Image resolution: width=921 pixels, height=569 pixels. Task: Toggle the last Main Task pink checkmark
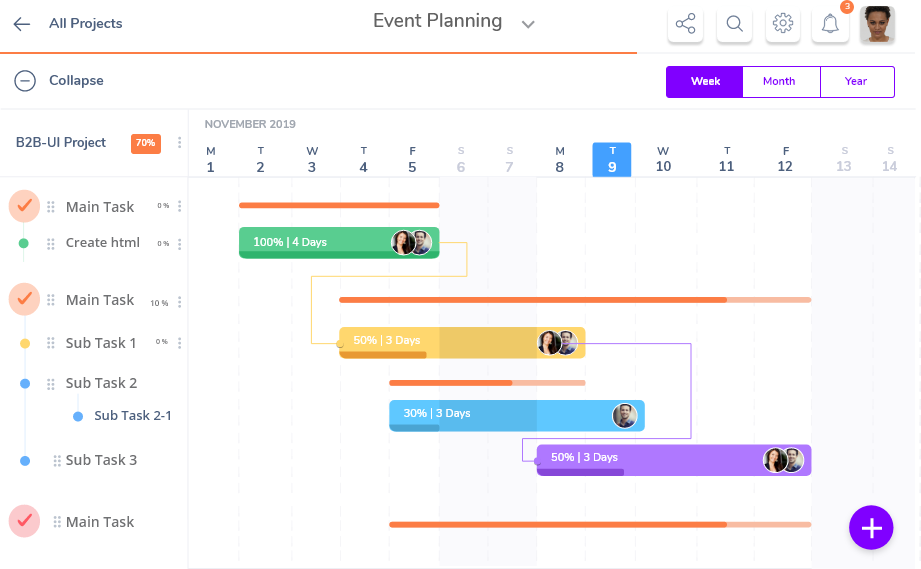[24, 521]
